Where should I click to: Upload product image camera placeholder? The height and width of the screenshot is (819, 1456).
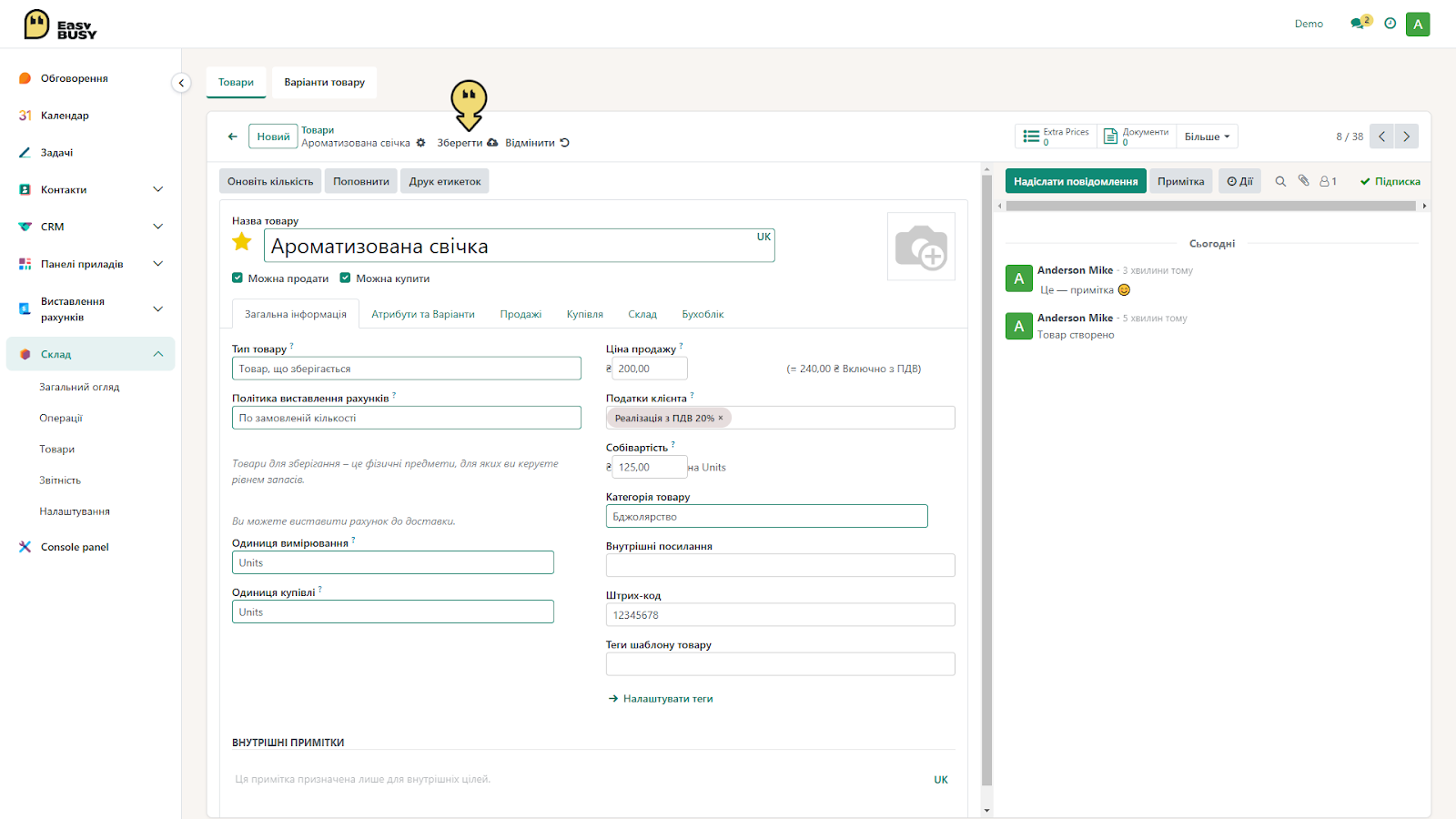pyautogui.click(x=921, y=247)
